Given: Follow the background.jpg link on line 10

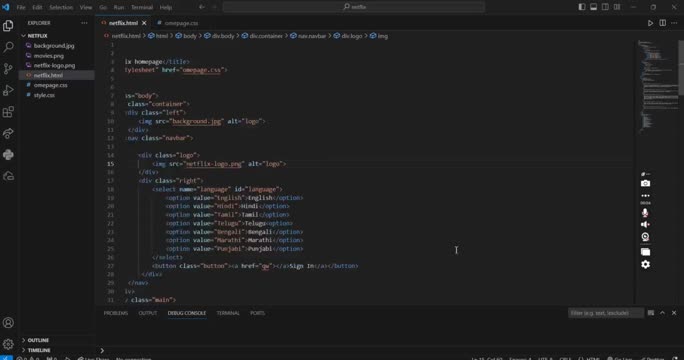Looking at the screenshot, I should [197, 121].
